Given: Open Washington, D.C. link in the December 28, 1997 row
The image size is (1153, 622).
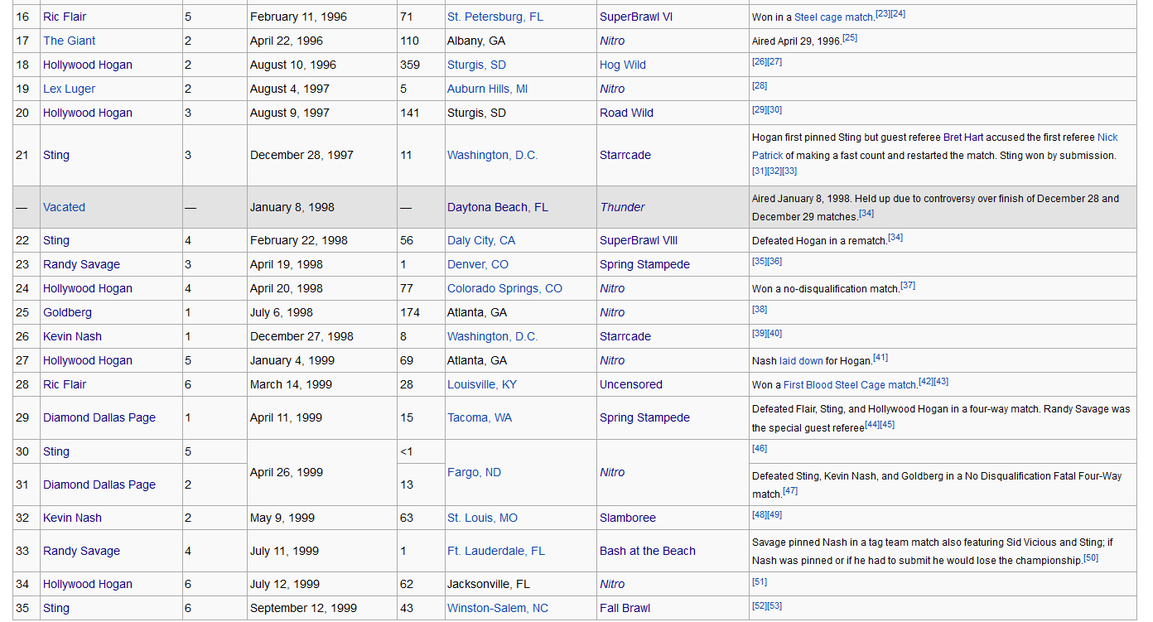Looking at the screenshot, I should (493, 155).
